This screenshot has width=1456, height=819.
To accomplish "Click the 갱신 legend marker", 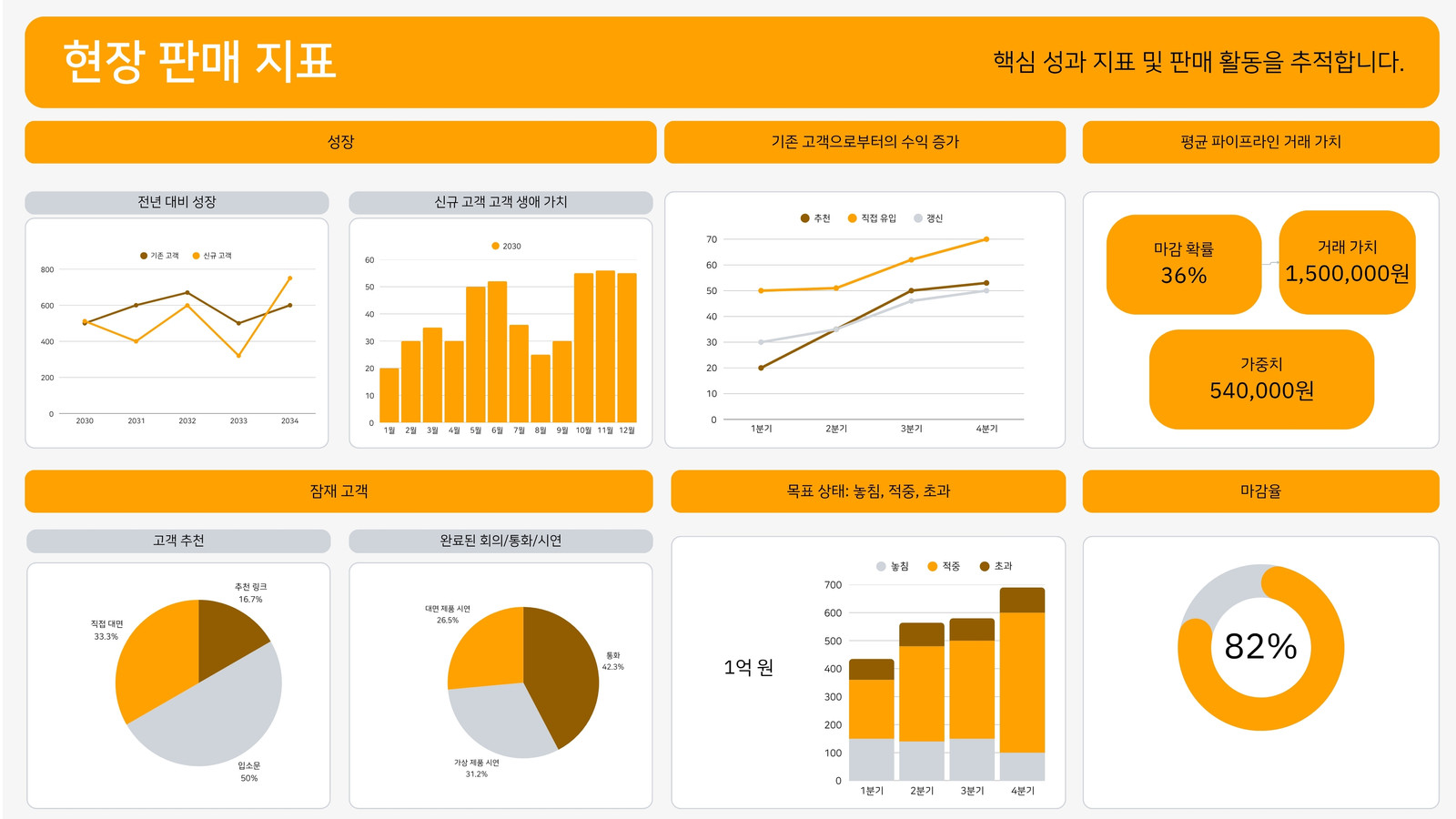I will 918,218.
